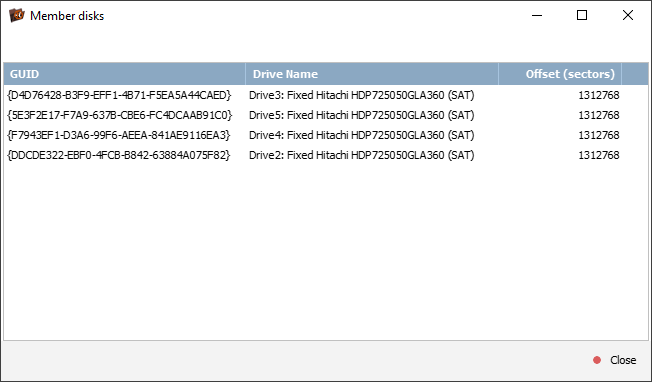Select GUID starting with F7943EF1
The width and height of the screenshot is (652, 382).
(x=119, y=135)
